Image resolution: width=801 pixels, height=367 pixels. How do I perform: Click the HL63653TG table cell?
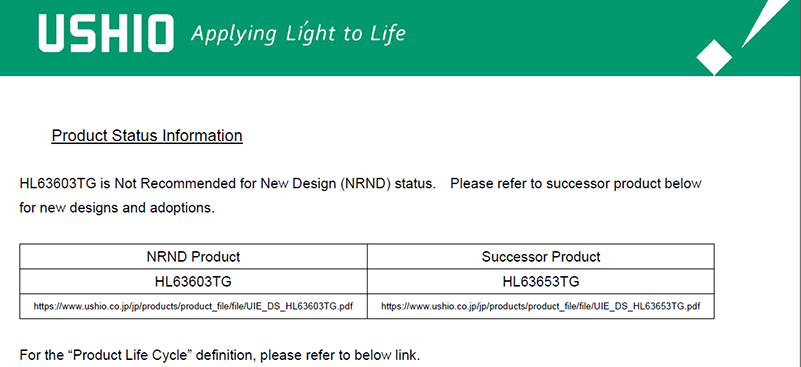pyautogui.click(x=540, y=282)
